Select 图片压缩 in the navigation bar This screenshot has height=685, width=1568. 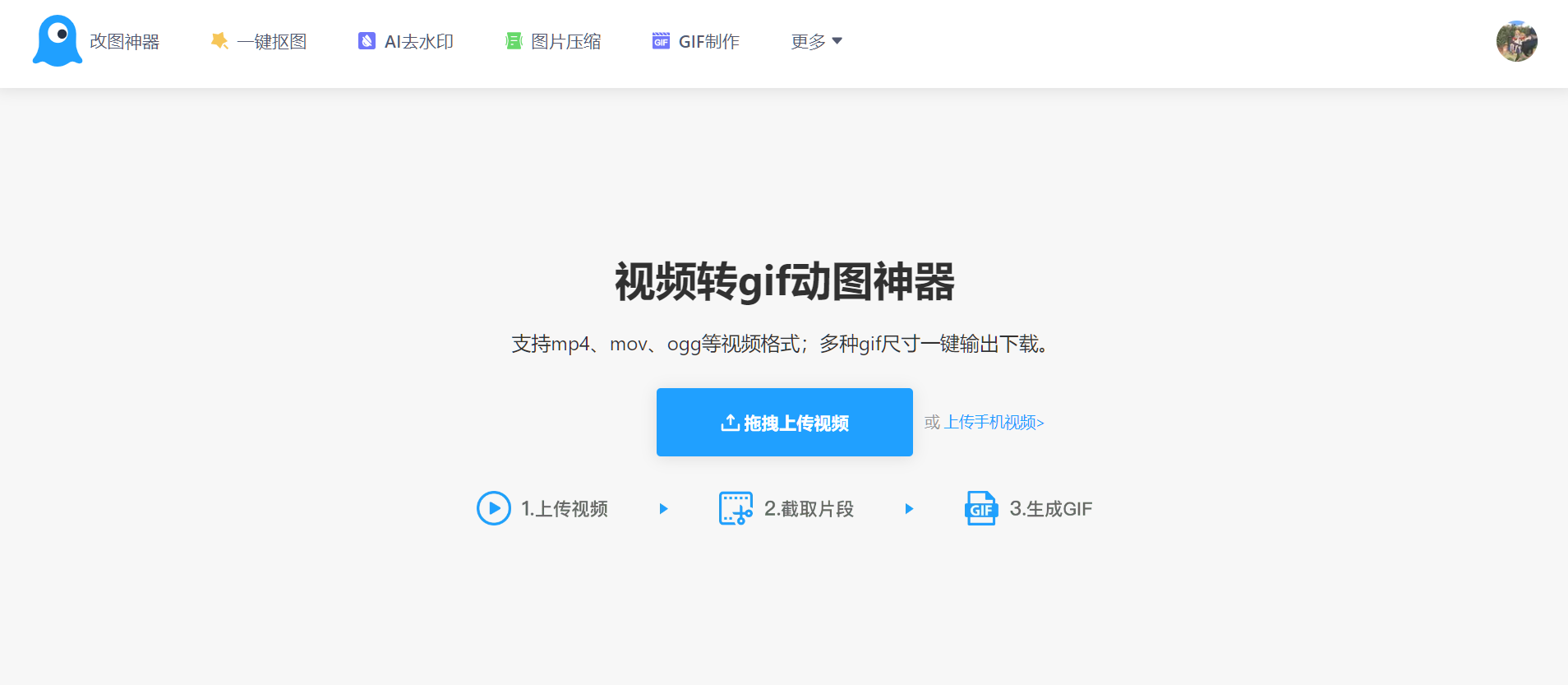566,41
